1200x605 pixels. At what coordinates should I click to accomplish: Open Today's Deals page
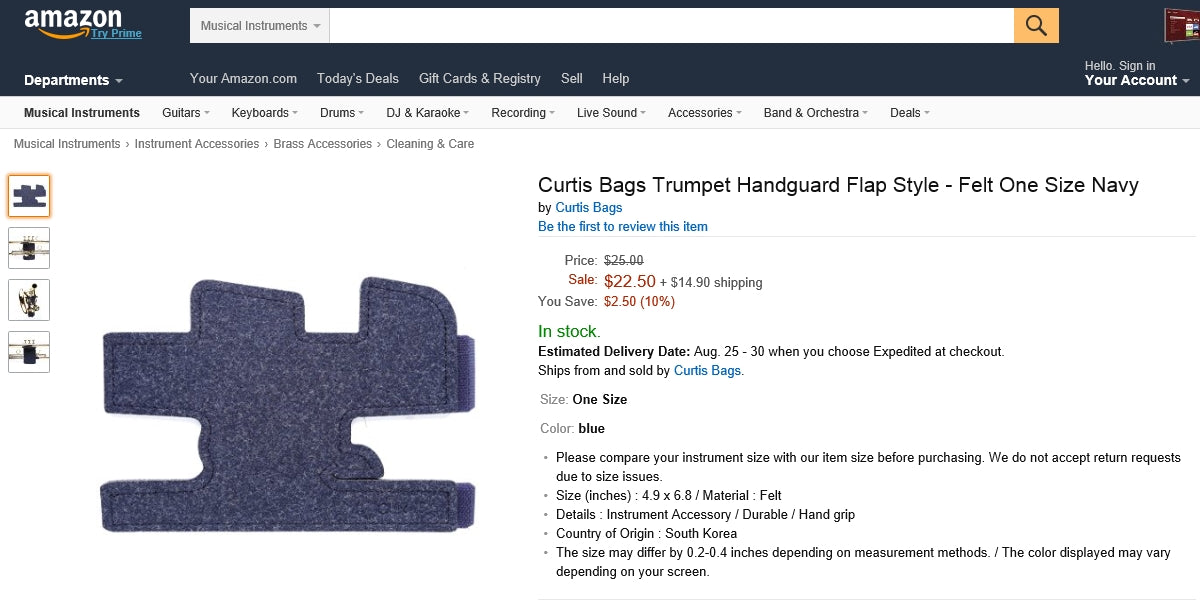pos(357,78)
